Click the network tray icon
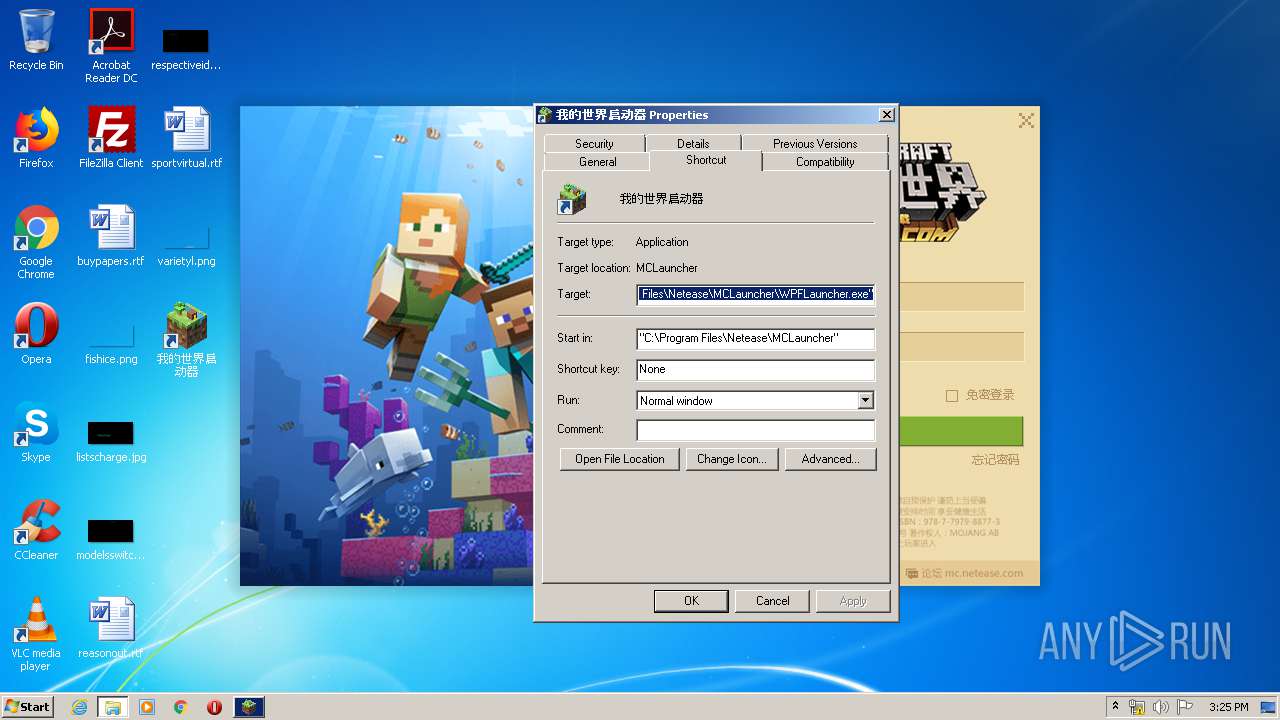The height and width of the screenshot is (720, 1280). click(1137, 707)
